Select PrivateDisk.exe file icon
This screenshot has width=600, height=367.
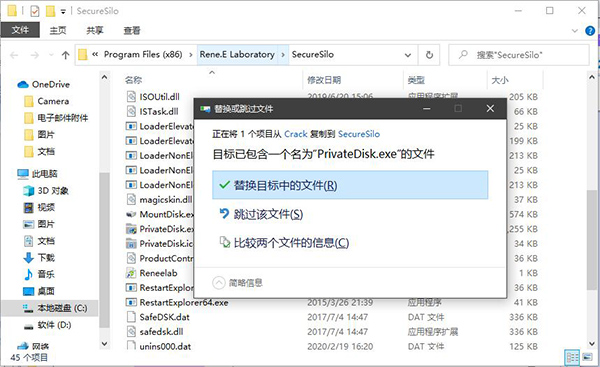[131, 229]
